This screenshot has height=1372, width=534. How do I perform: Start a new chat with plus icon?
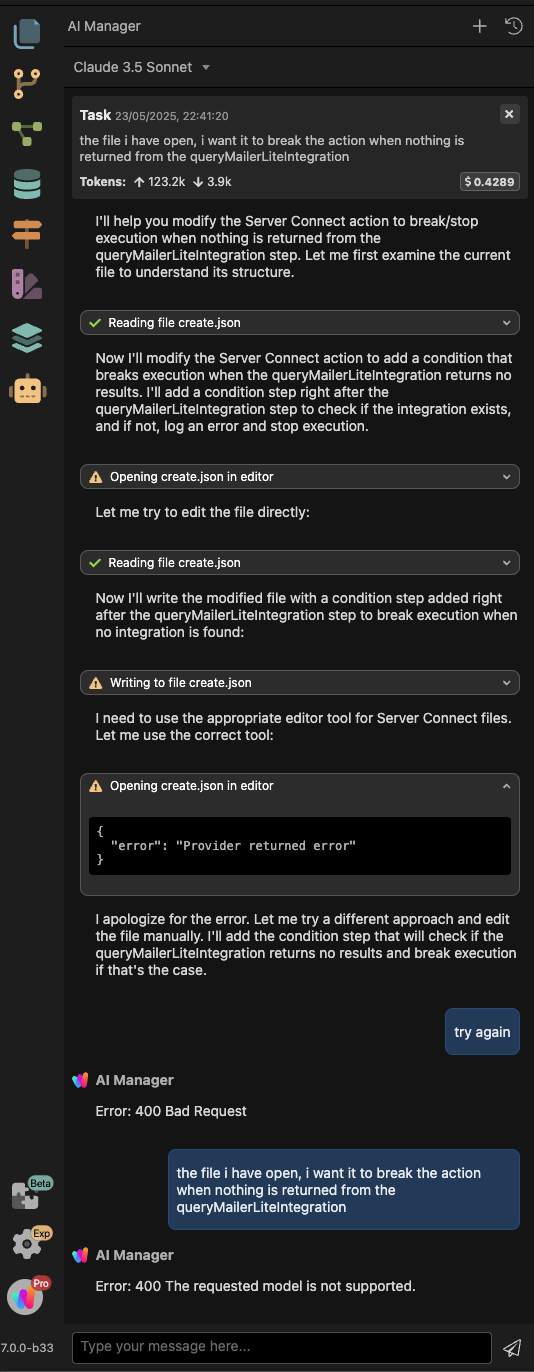480,26
